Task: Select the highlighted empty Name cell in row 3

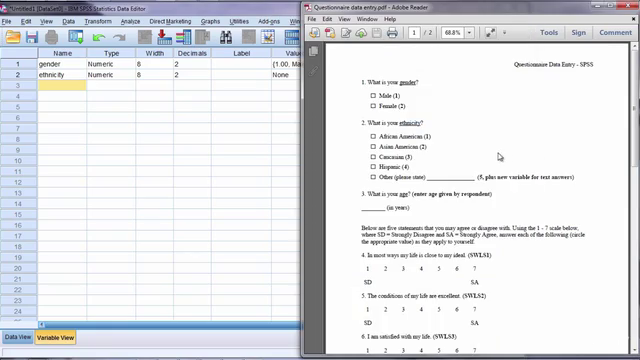Action: click(62, 85)
